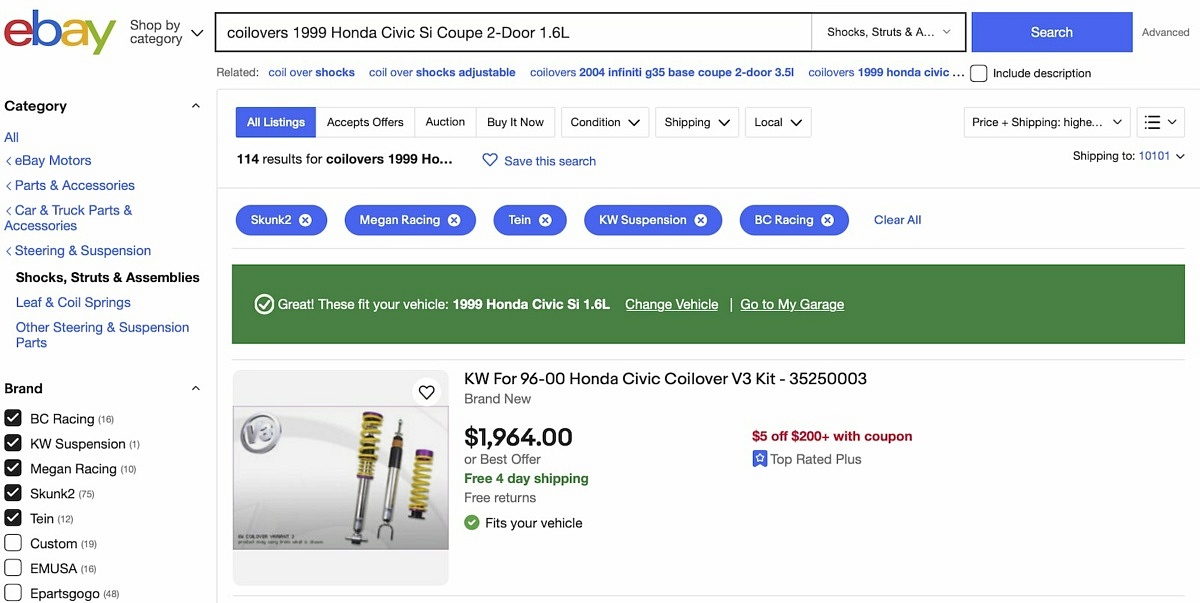Click the eBay logo
This screenshot has width=1200, height=603.
coord(59,31)
